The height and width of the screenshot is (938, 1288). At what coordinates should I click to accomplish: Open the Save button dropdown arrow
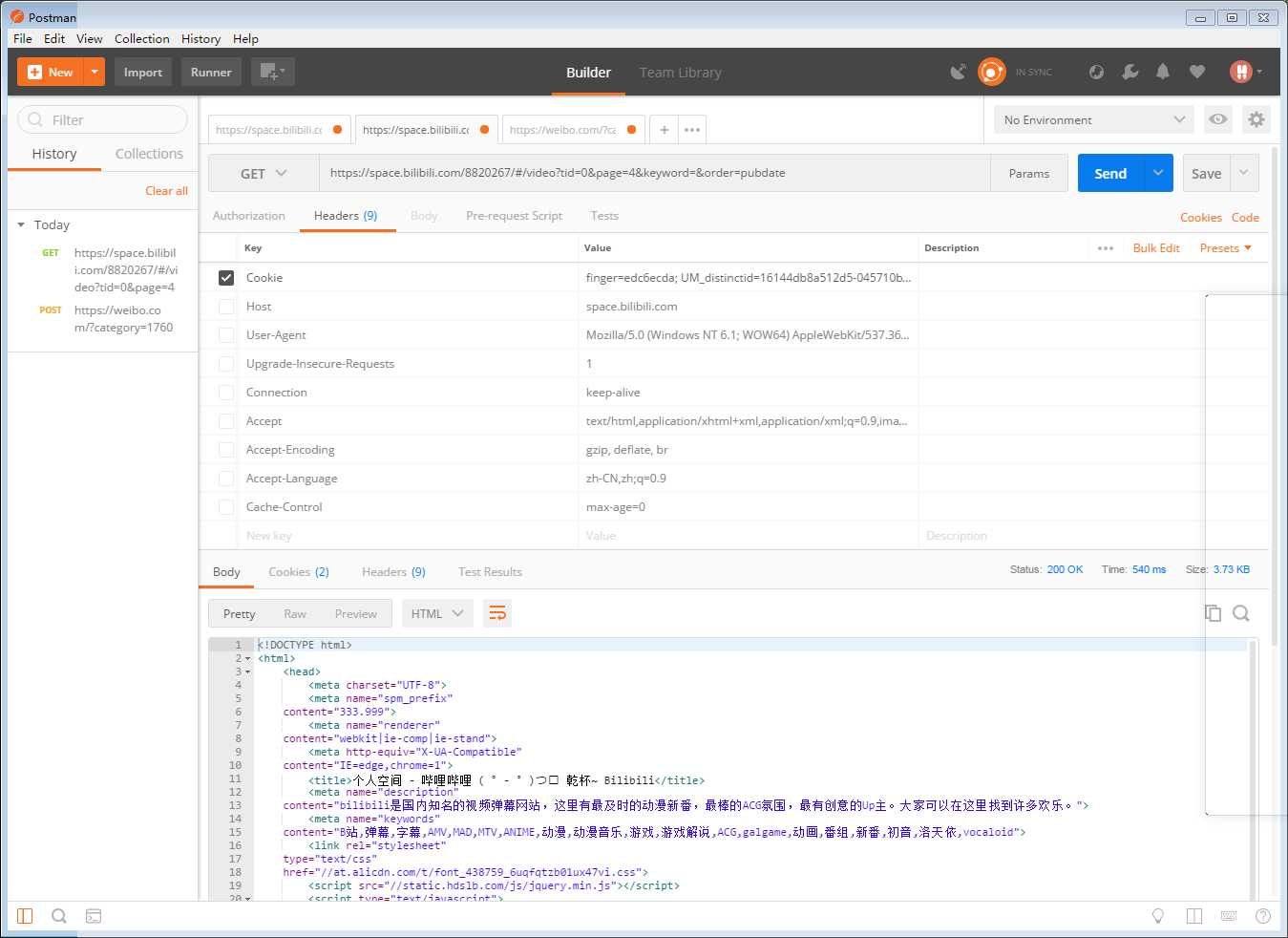pyautogui.click(x=1244, y=173)
